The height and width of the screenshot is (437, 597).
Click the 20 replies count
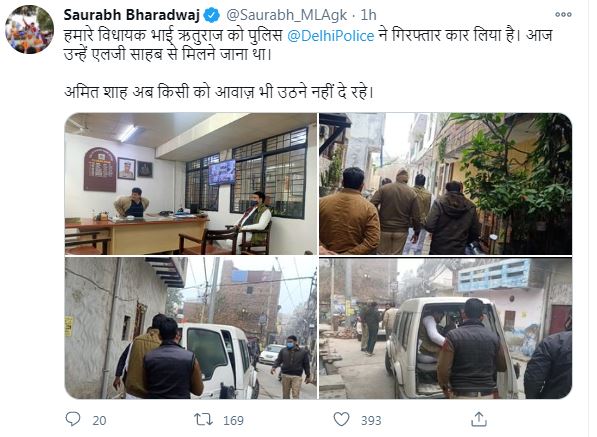(99, 420)
